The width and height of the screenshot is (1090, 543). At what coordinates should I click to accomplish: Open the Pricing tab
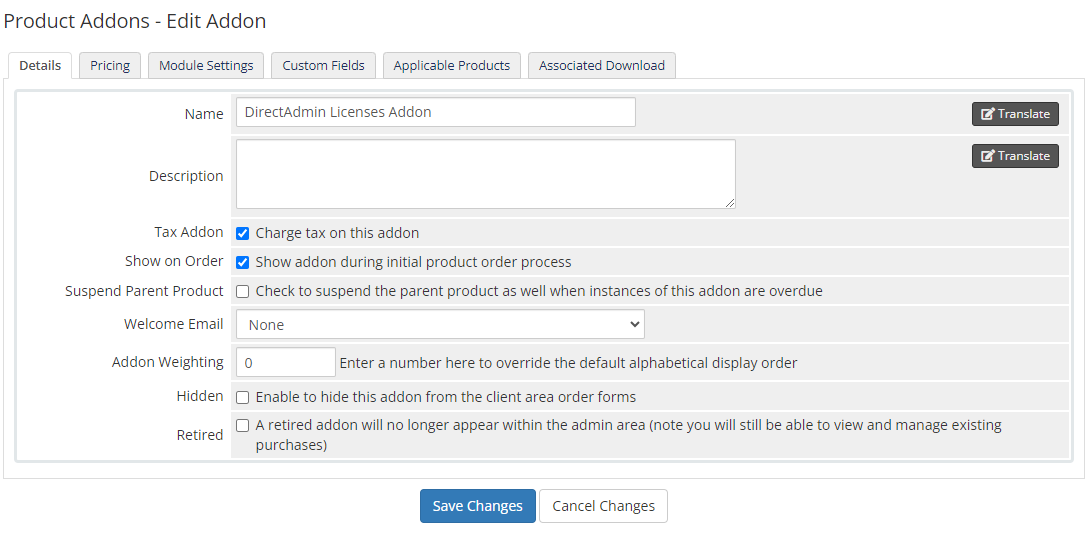point(110,65)
